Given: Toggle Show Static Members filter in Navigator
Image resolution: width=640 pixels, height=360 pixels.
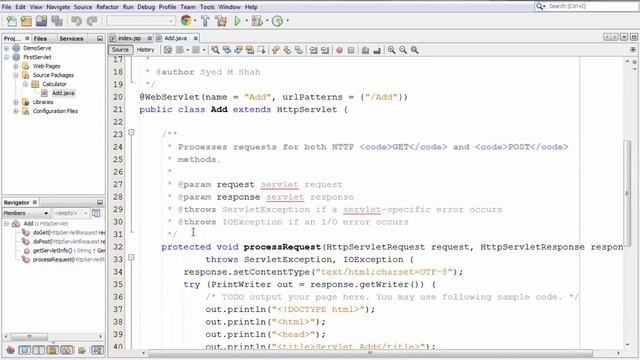Looking at the screenshot, I should click(38, 350).
